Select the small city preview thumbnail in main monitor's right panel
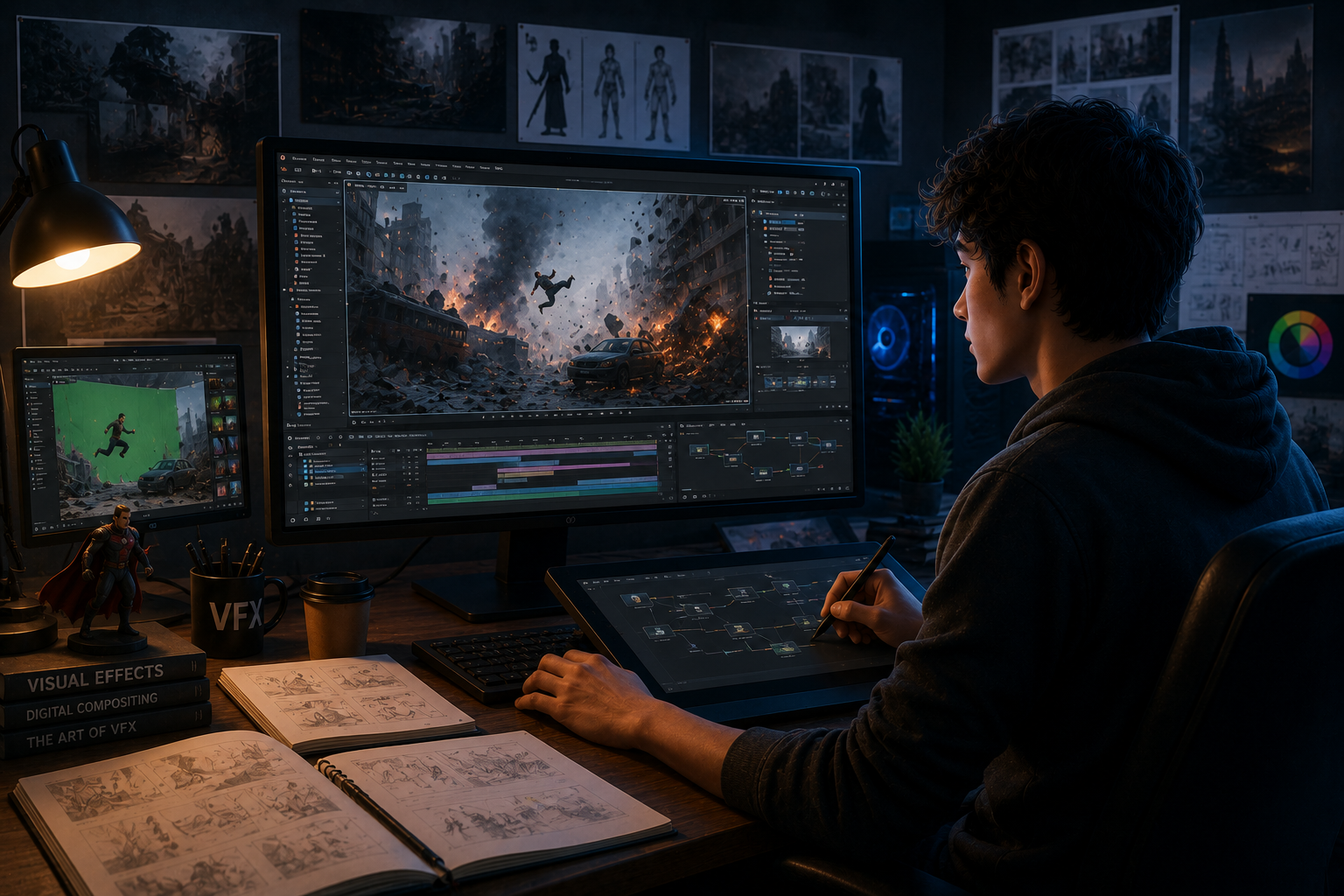This screenshot has width=1344, height=896. tap(801, 342)
